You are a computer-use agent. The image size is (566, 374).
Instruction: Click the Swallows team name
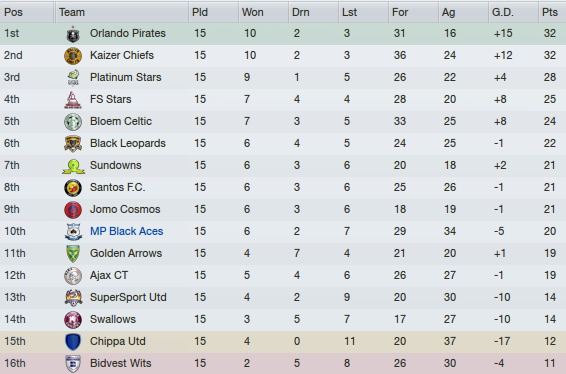point(113,319)
